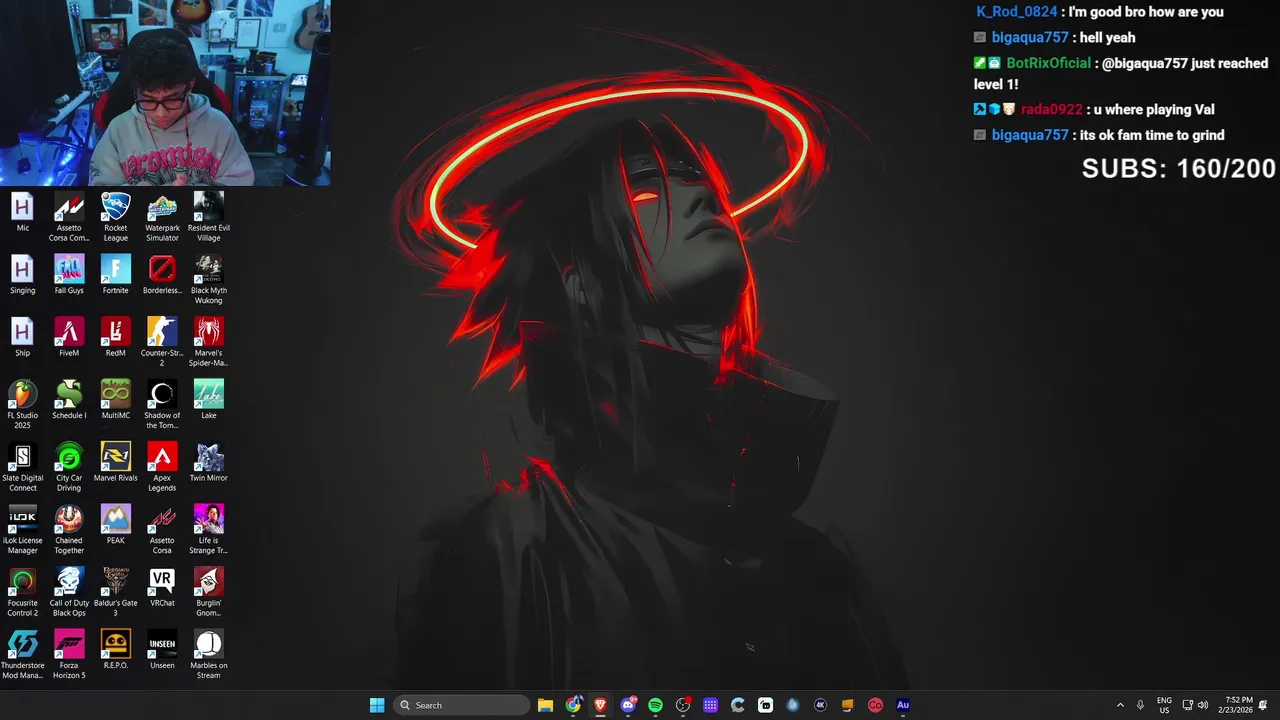Click the Focusrite Control 2 icon

click(22, 592)
